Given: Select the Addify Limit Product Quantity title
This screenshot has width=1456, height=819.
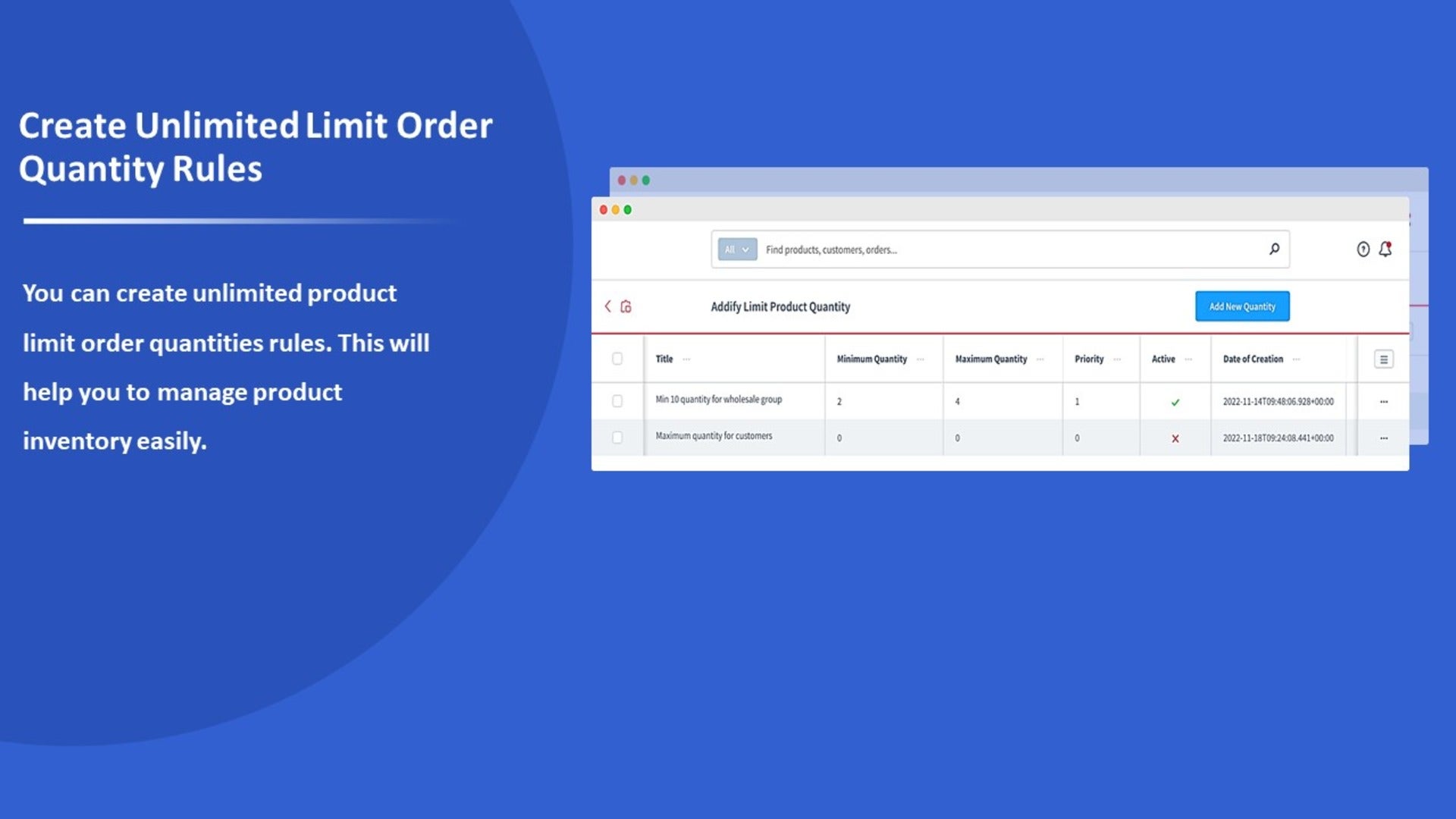Looking at the screenshot, I should point(779,306).
